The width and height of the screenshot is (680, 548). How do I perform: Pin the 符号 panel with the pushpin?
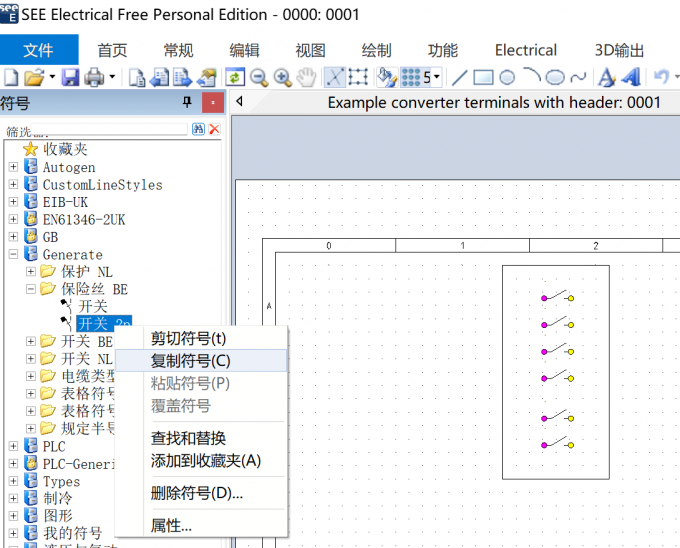(187, 102)
